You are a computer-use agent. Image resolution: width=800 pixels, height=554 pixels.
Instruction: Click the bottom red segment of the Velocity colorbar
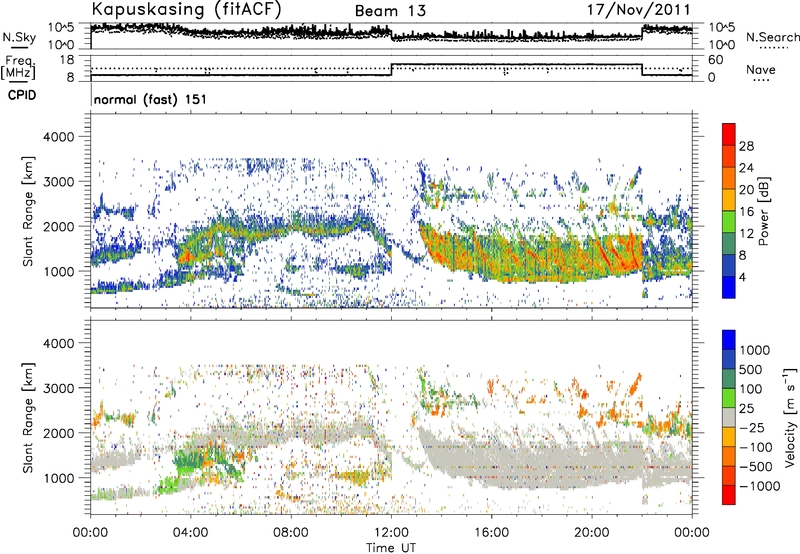pos(729,495)
